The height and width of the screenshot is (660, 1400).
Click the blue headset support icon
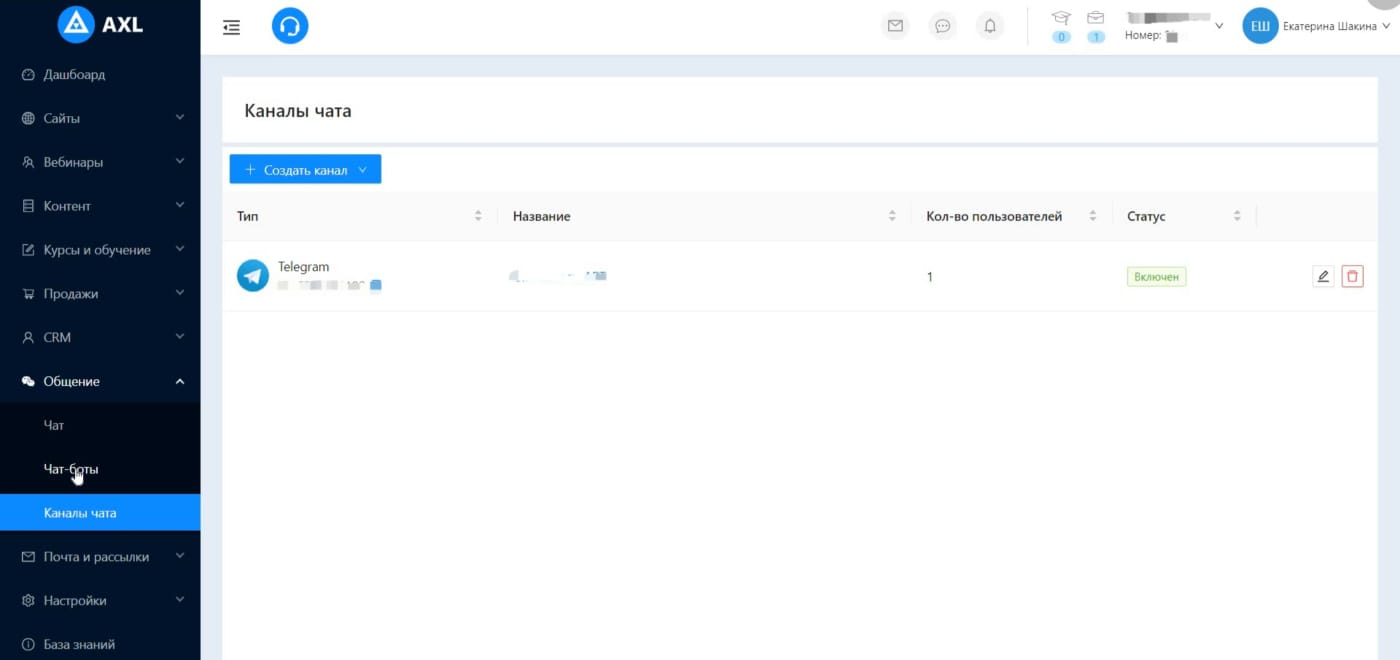point(290,27)
